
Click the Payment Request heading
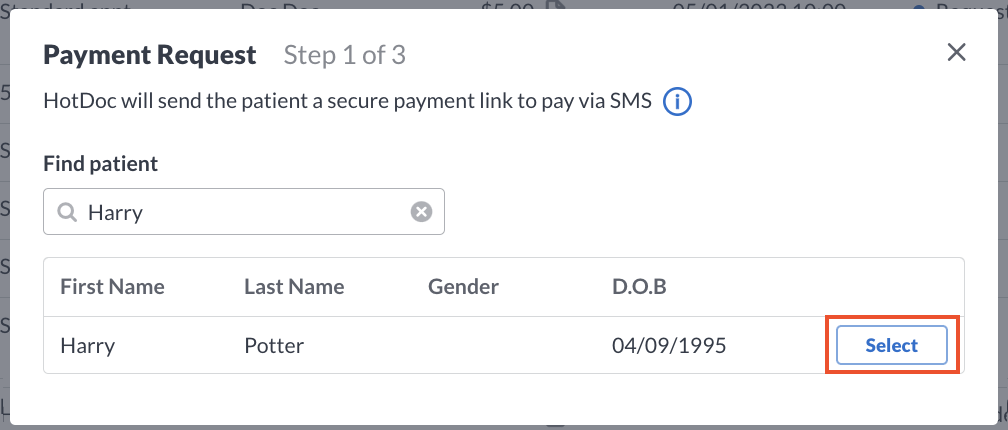click(150, 55)
